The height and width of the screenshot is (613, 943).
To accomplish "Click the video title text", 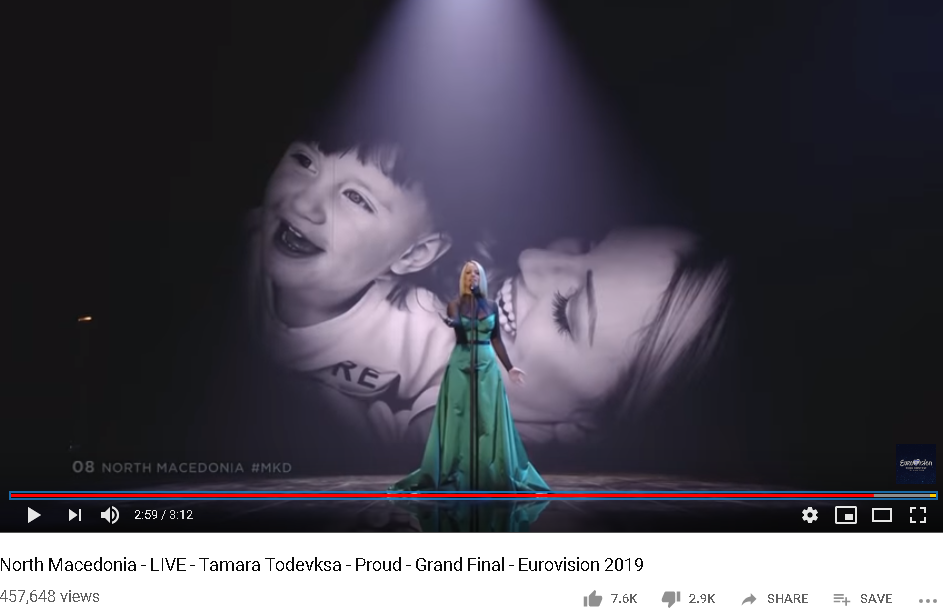I will tap(322, 565).
